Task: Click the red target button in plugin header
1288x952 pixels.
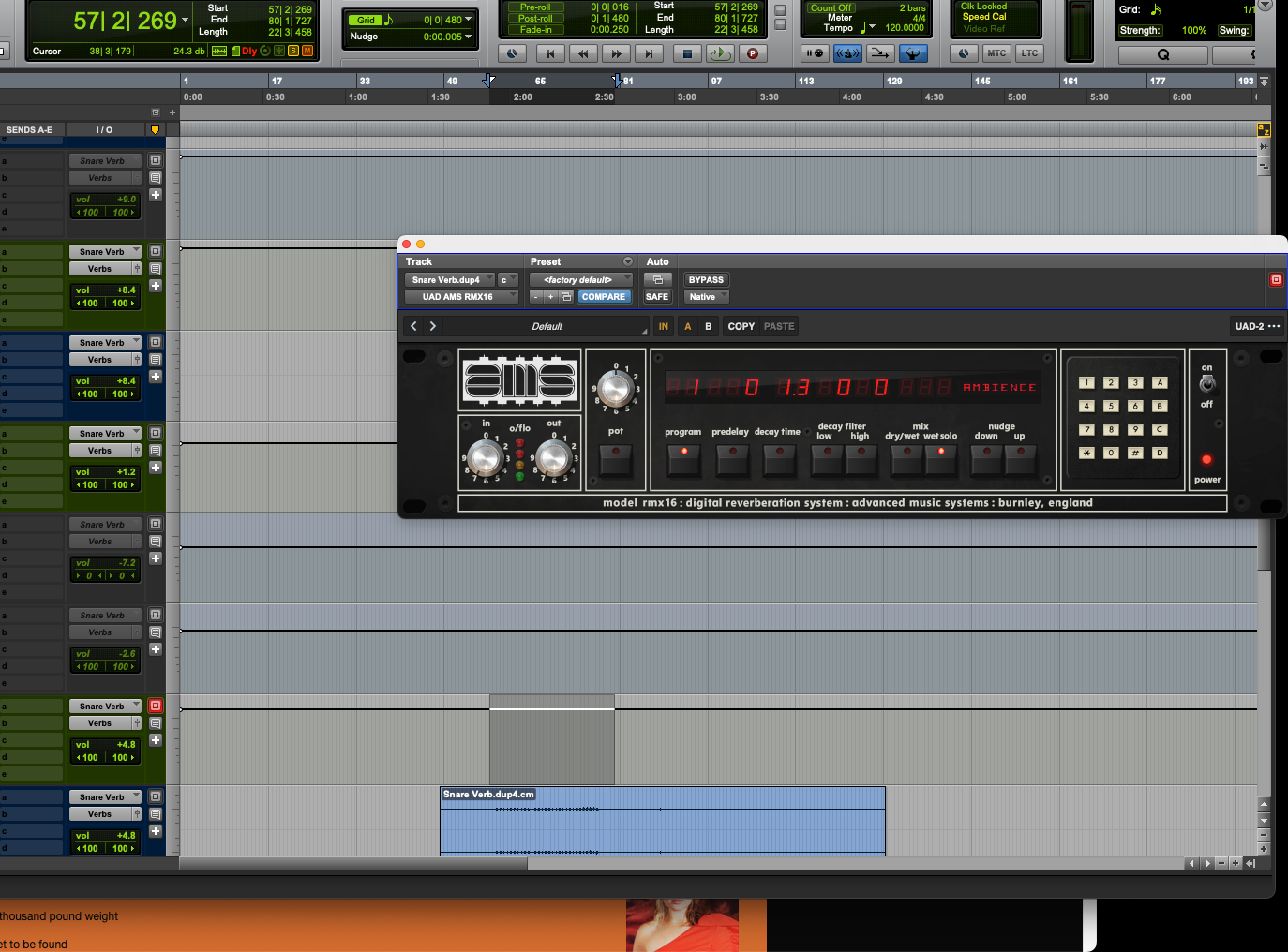Action: 1276,280
